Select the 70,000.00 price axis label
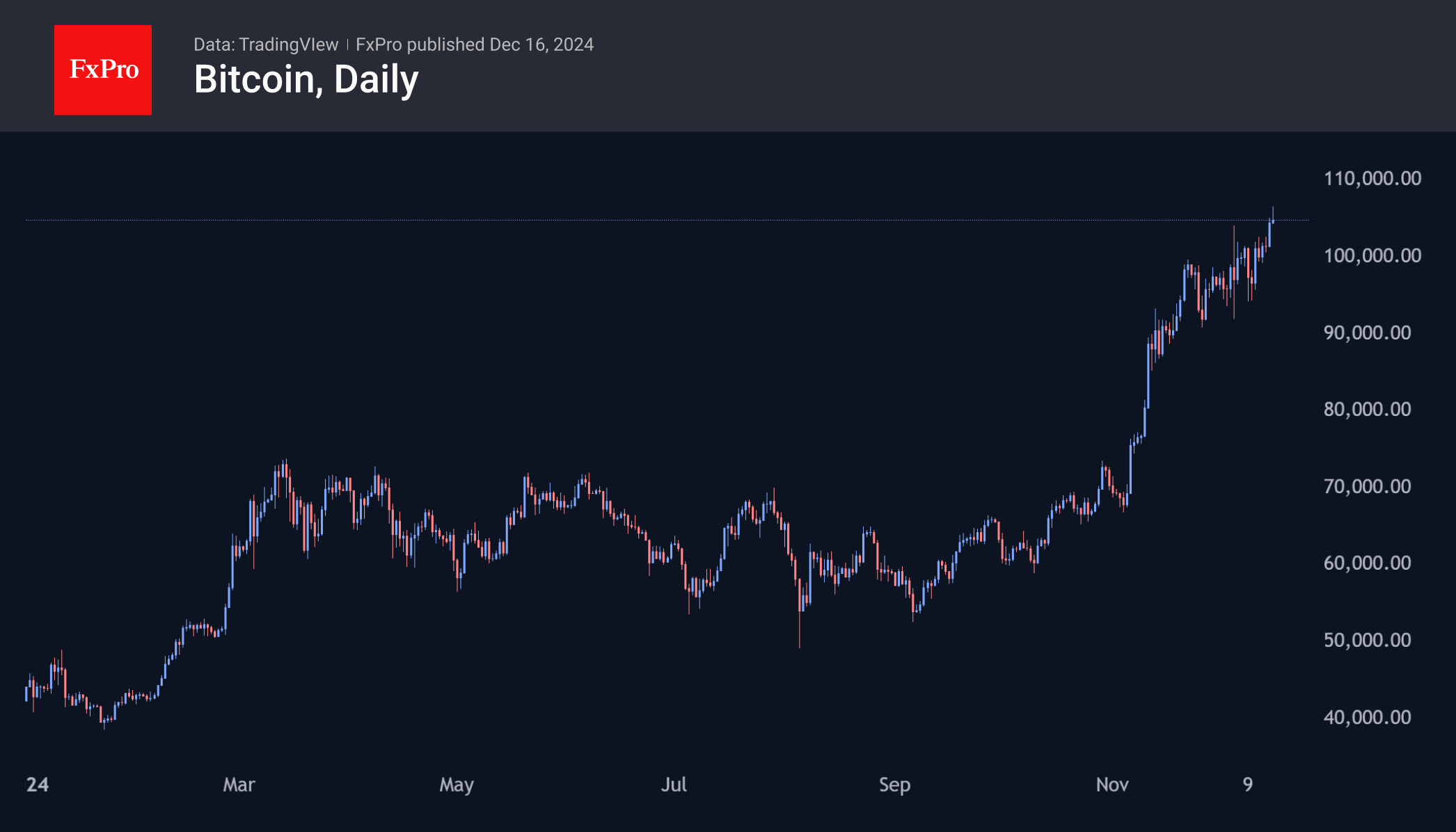 pos(1367,486)
